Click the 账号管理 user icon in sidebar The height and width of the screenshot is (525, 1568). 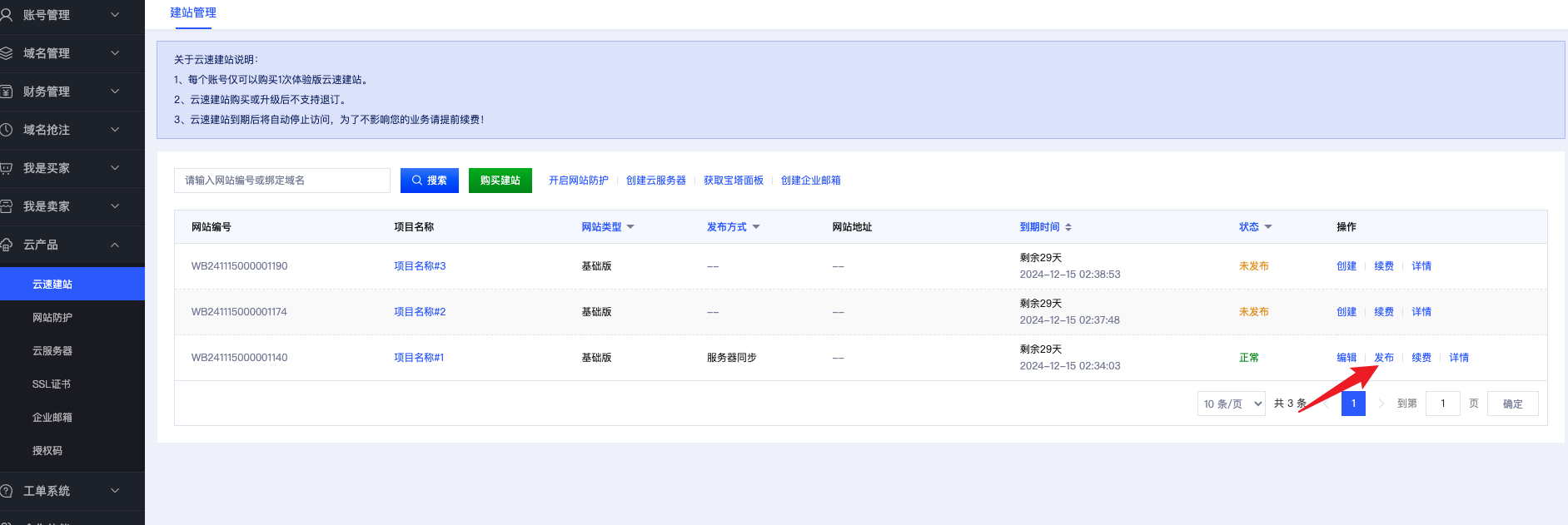pyautogui.click(x=6, y=15)
